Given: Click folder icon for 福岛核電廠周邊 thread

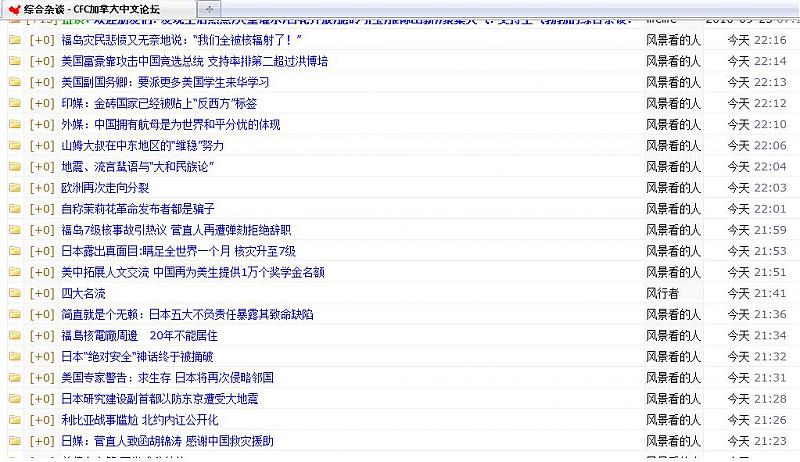Looking at the screenshot, I should click(15, 335).
